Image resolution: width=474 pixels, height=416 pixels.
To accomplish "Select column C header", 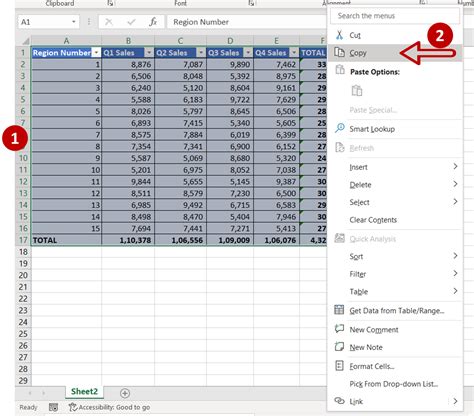I will coord(180,41).
